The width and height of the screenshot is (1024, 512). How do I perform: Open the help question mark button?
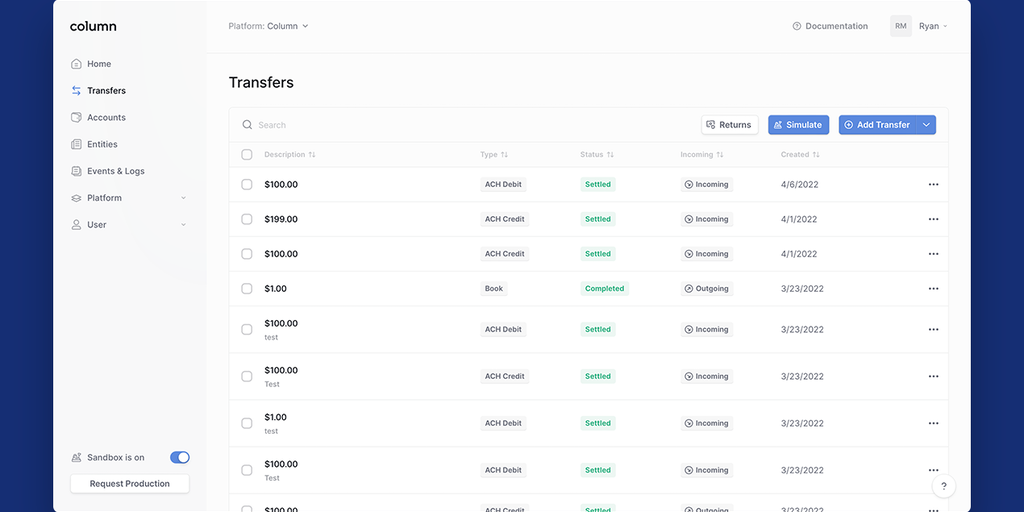click(943, 486)
